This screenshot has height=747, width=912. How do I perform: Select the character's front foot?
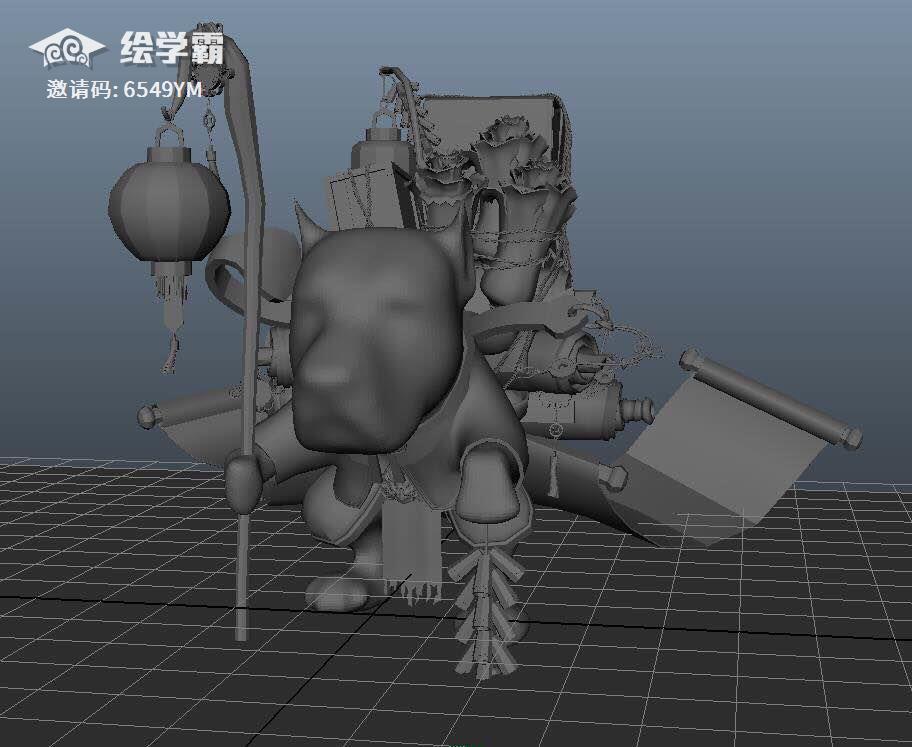pos(337,593)
